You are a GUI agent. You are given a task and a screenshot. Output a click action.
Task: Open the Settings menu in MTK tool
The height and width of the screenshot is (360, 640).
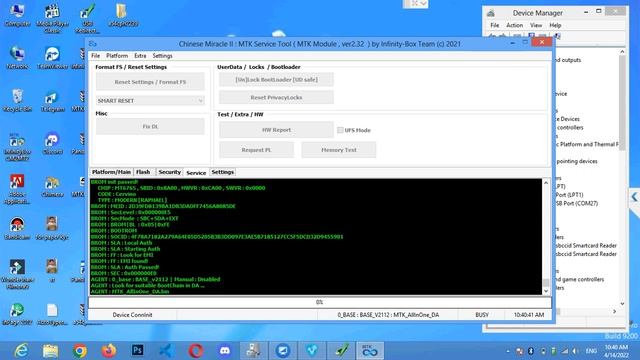pyautogui.click(x=162, y=56)
